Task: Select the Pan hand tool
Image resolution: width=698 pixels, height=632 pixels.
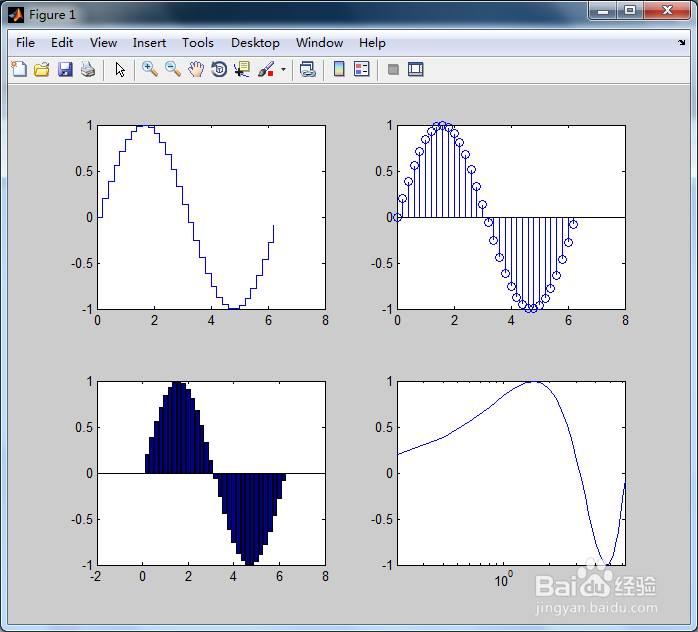Action: [x=196, y=69]
